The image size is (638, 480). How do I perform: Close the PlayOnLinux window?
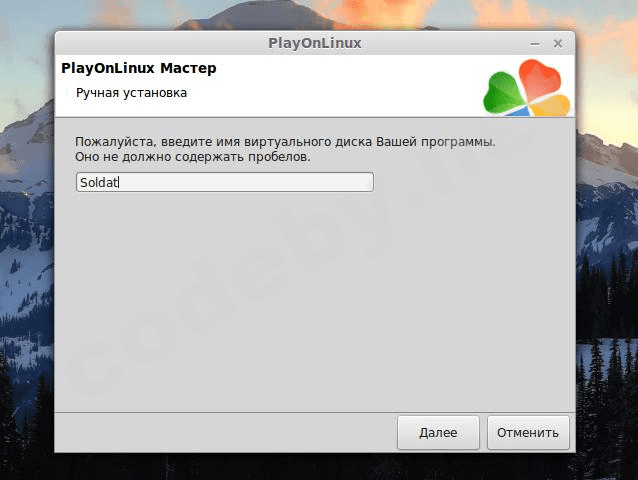coord(558,43)
